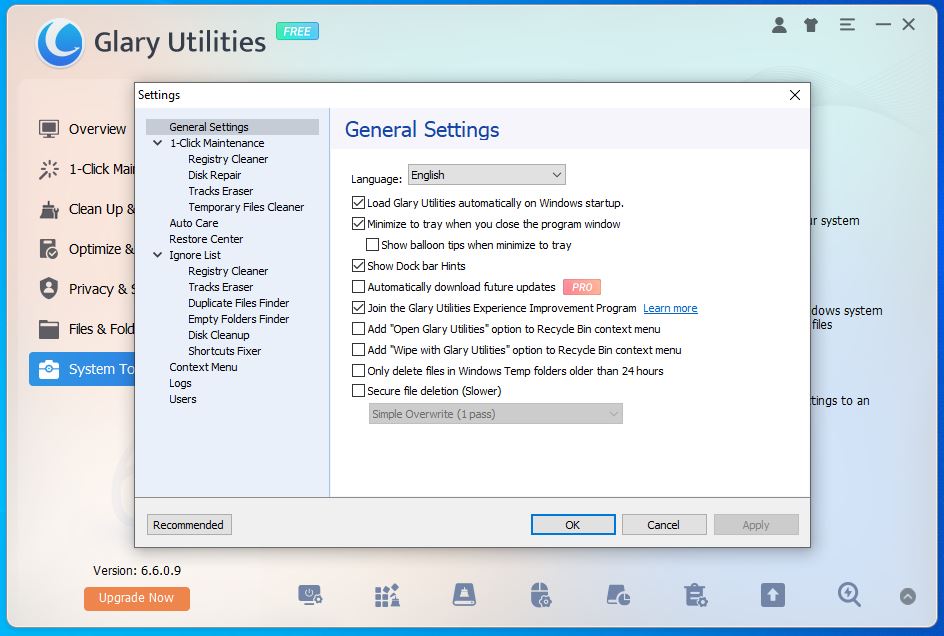
Task: Expand the dock with the round chevron-up button
Action: point(908,596)
